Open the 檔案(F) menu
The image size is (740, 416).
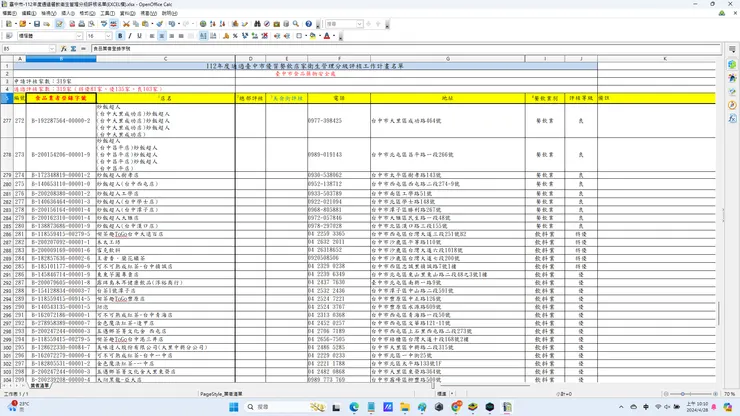click(9, 13)
